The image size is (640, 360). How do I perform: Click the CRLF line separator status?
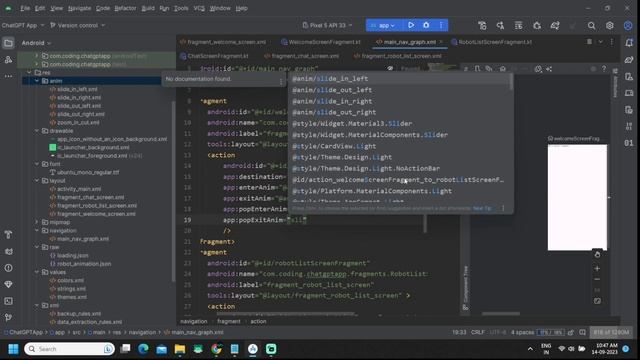478,333
